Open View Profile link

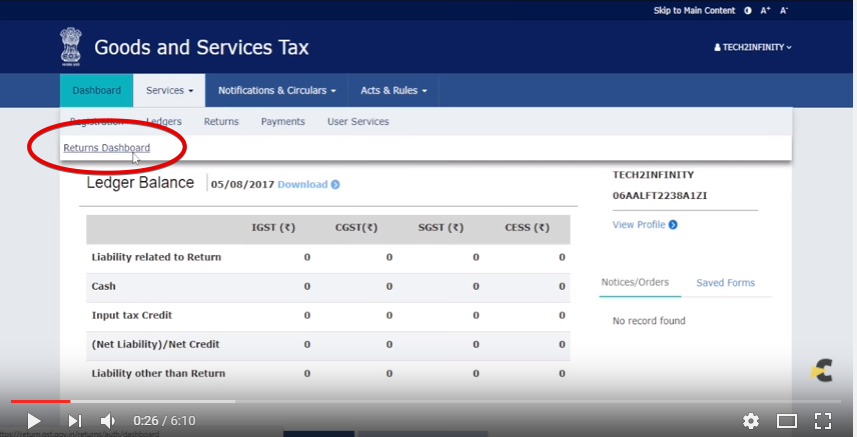tap(639, 225)
